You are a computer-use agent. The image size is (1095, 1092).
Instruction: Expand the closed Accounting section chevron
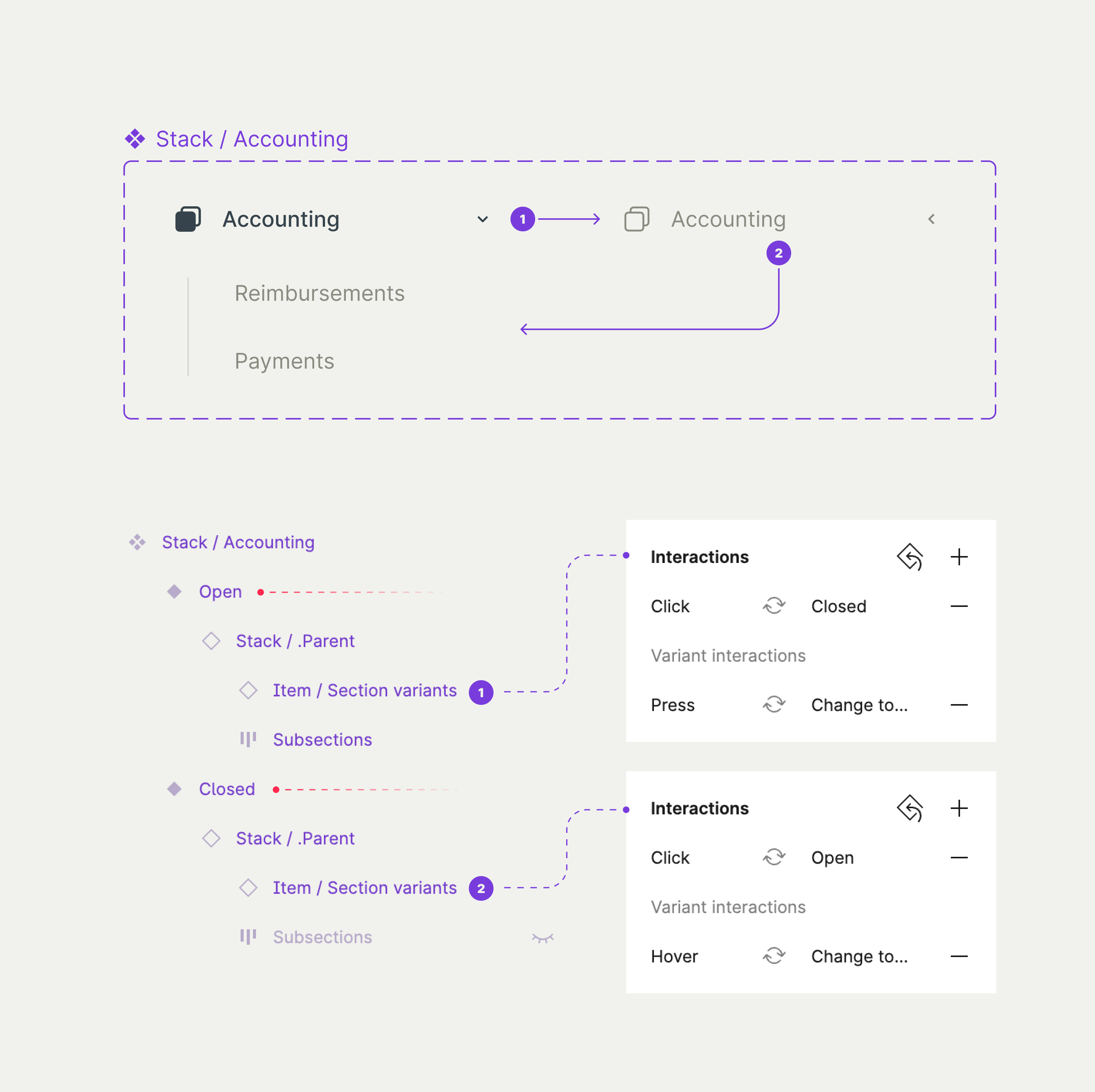(x=931, y=219)
